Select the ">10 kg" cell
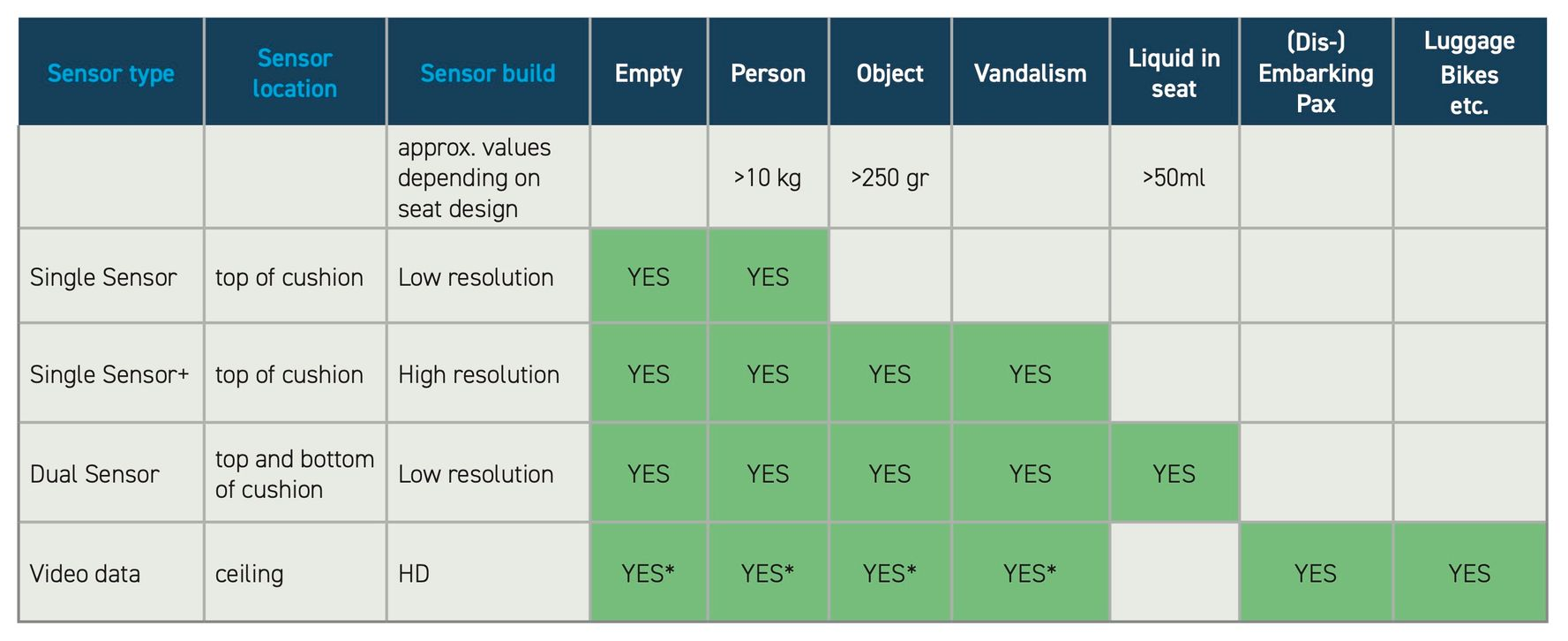1568x641 pixels. point(767,177)
